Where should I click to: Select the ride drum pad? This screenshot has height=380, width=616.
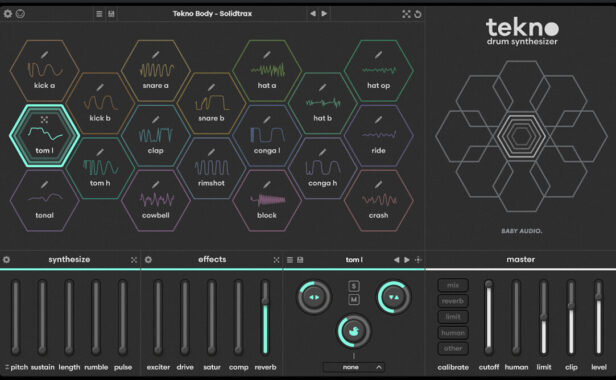coord(379,136)
